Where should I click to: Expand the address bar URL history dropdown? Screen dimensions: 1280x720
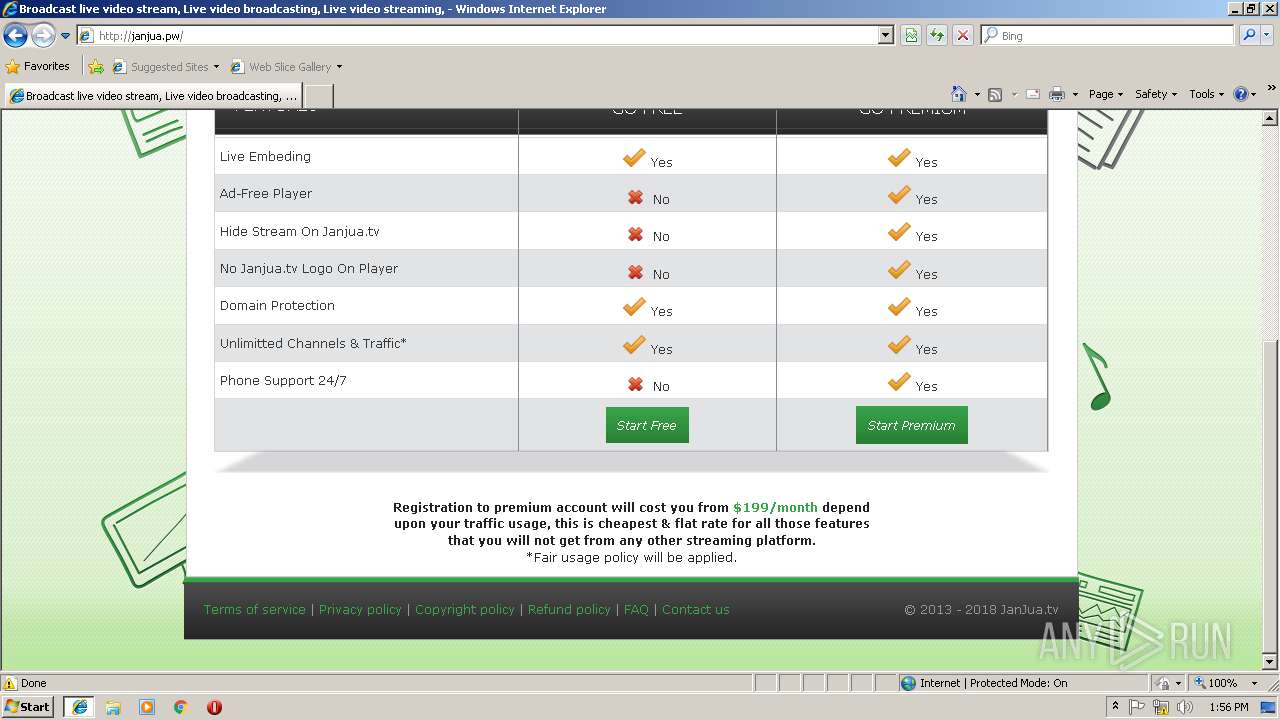point(886,35)
